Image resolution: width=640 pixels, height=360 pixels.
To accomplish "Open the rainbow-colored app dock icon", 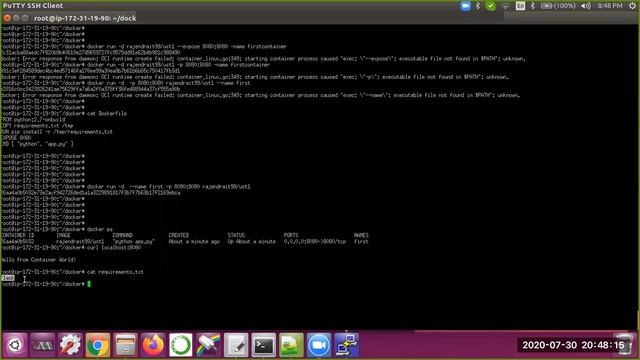I will 208,345.
